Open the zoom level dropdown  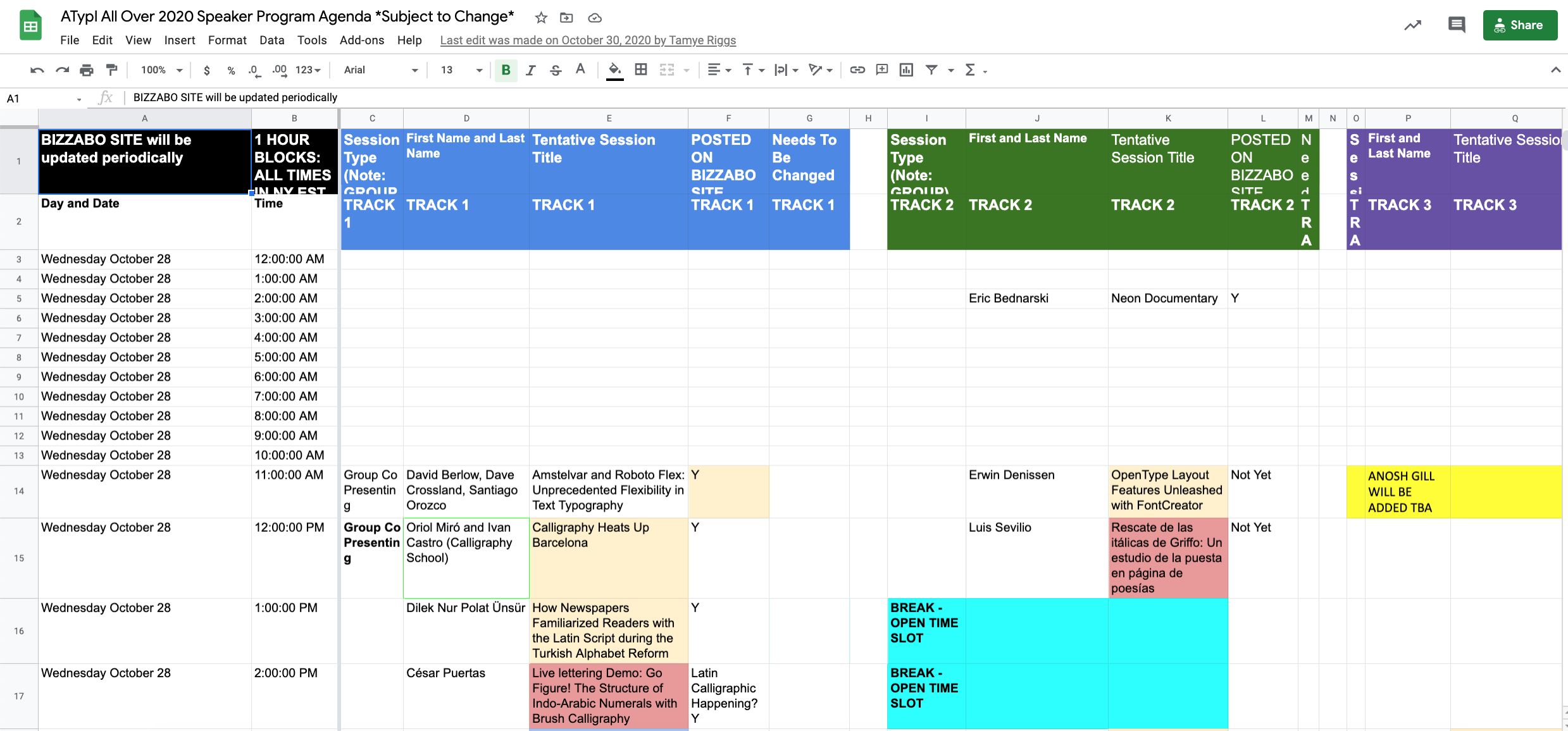click(x=161, y=70)
